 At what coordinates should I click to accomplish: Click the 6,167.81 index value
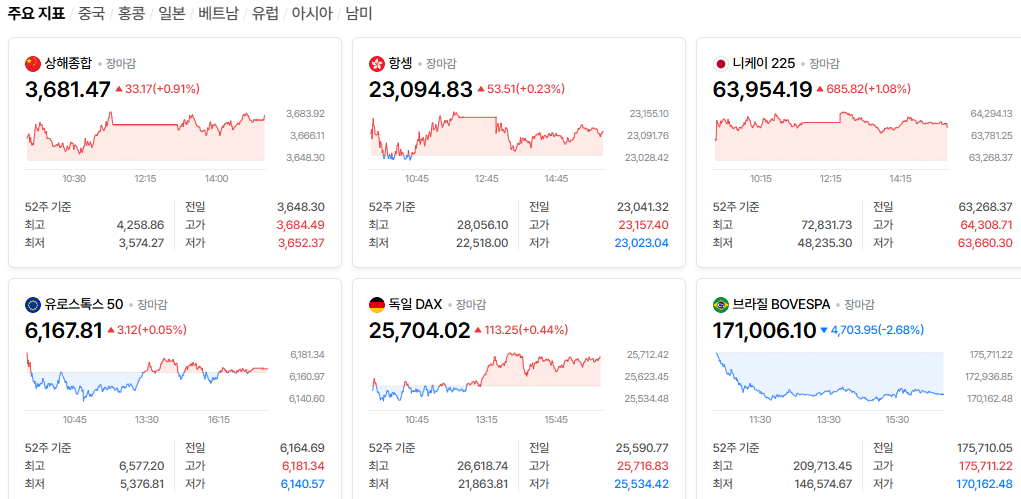[64, 330]
